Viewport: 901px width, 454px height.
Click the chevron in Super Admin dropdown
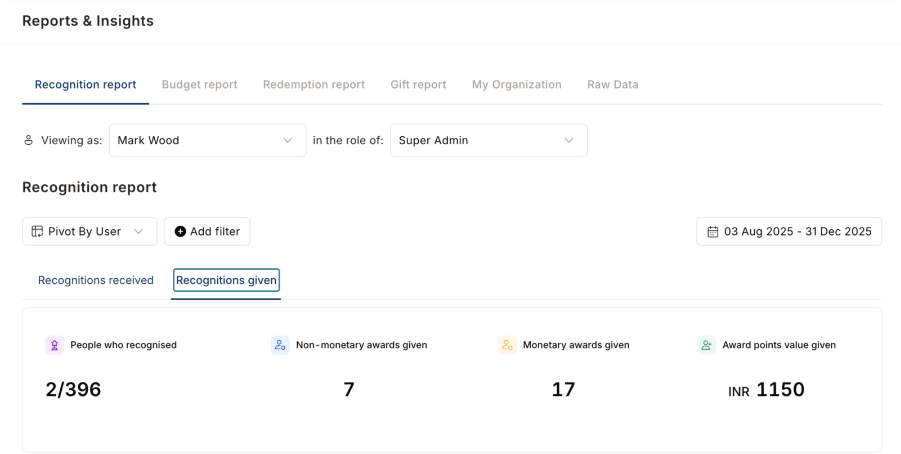pyautogui.click(x=568, y=140)
